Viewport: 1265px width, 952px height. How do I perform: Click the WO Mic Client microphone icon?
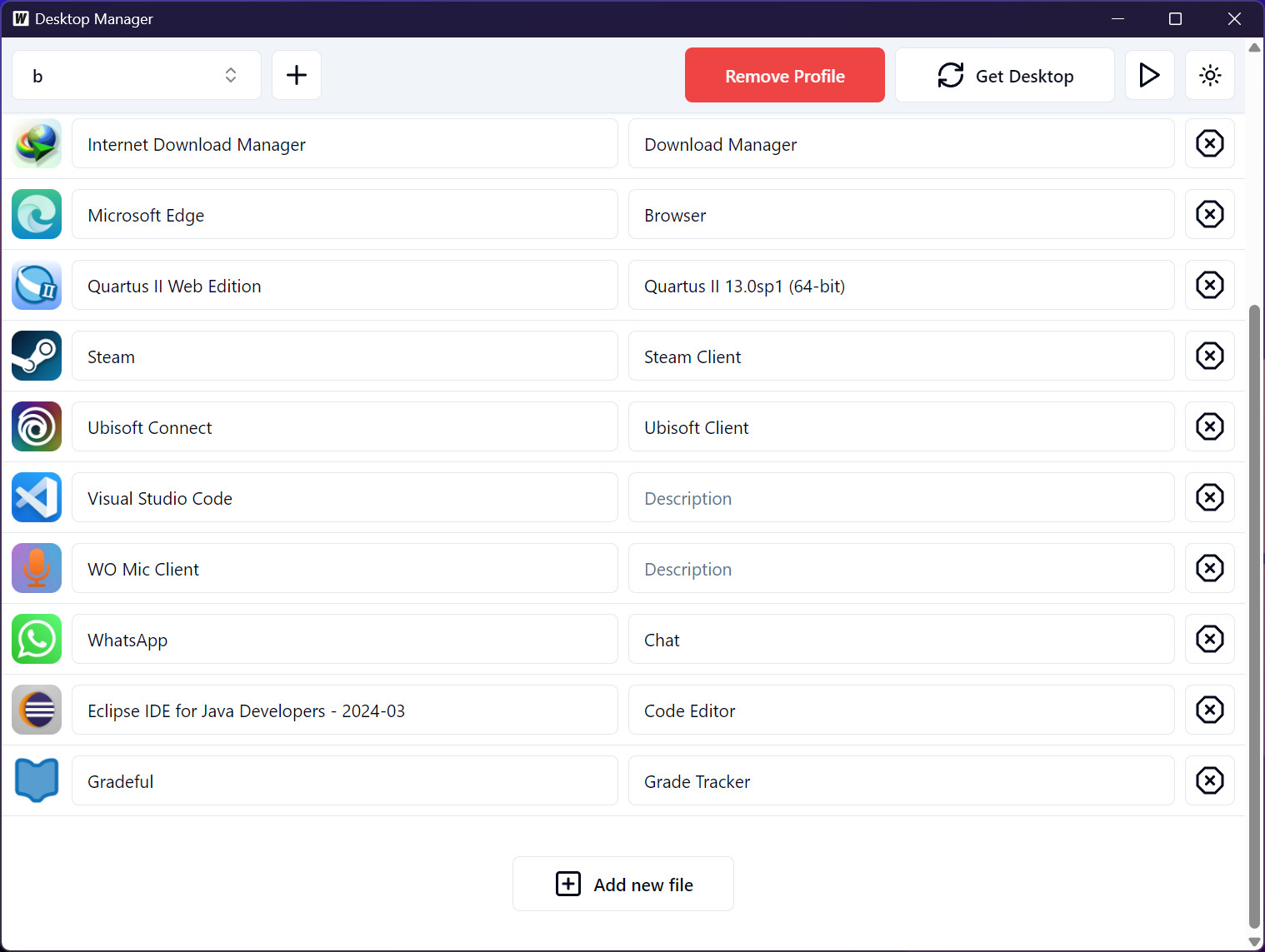(x=37, y=568)
